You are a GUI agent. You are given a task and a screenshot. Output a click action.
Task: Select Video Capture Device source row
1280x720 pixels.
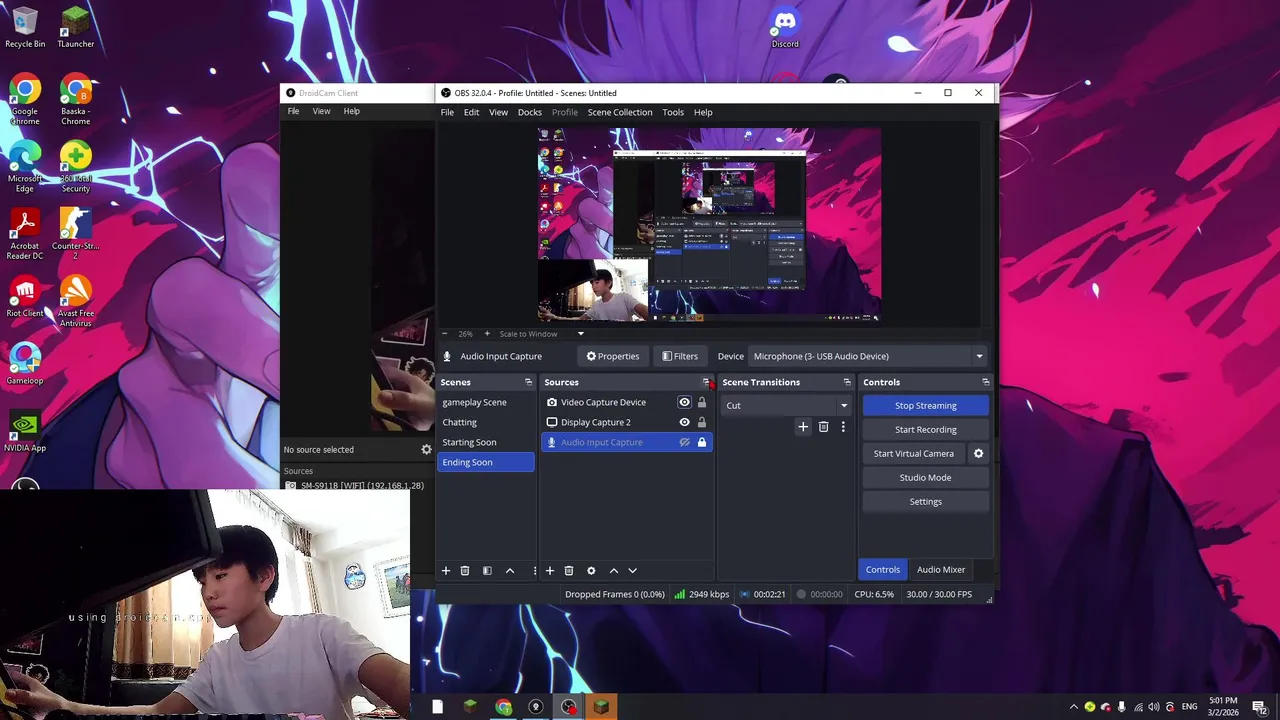pyautogui.click(x=626, y=402)
